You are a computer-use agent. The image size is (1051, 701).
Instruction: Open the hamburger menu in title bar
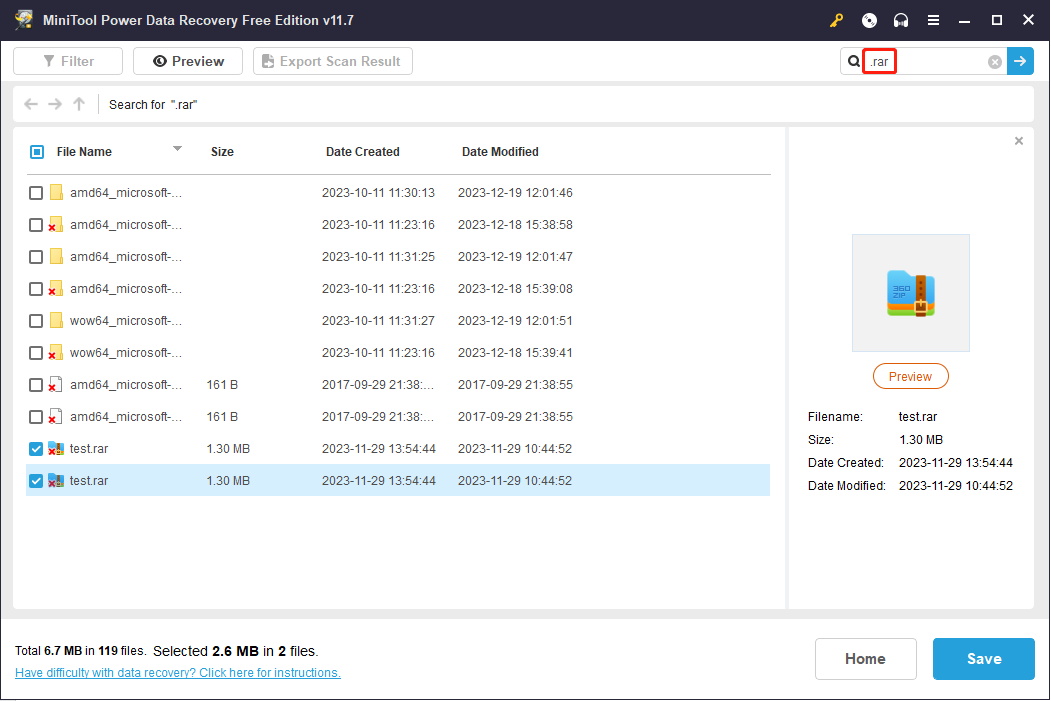(933, 20)
